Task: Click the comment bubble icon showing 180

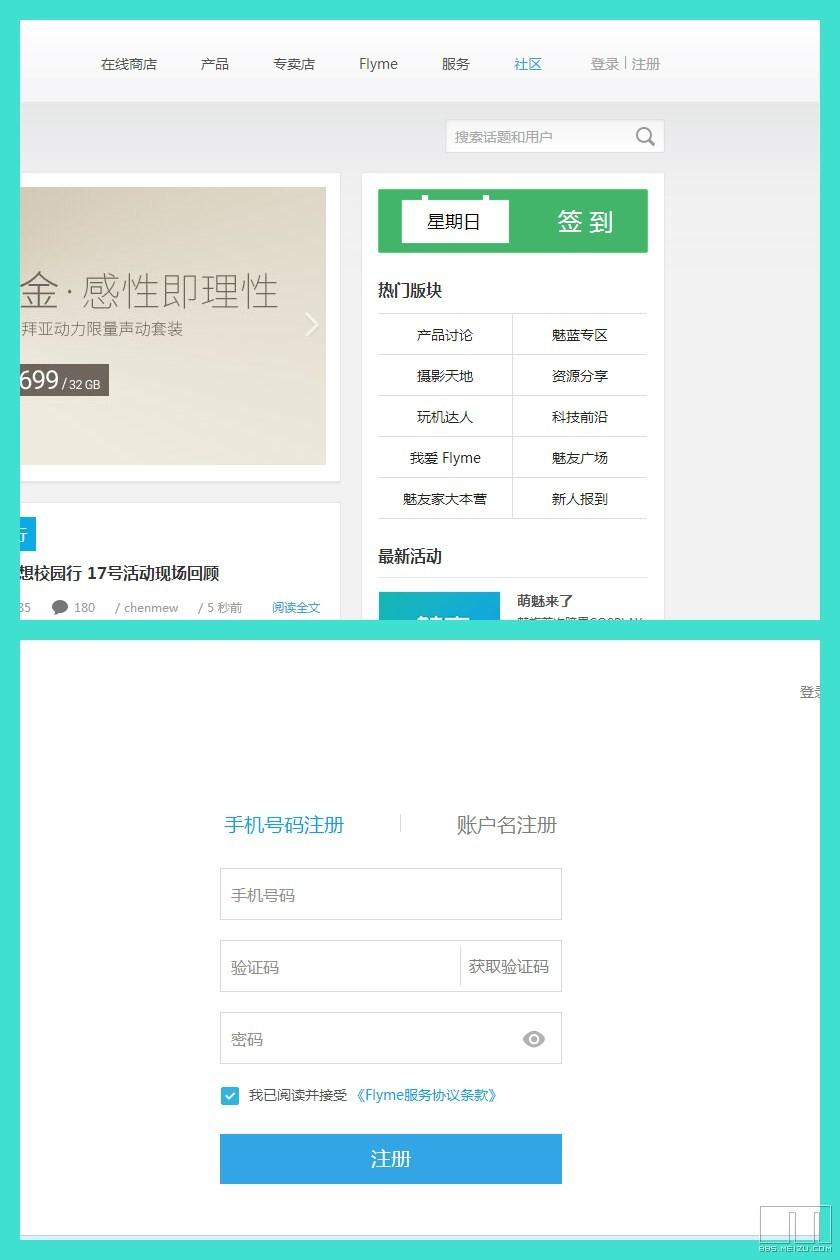Action: click(x=60, y=607)
